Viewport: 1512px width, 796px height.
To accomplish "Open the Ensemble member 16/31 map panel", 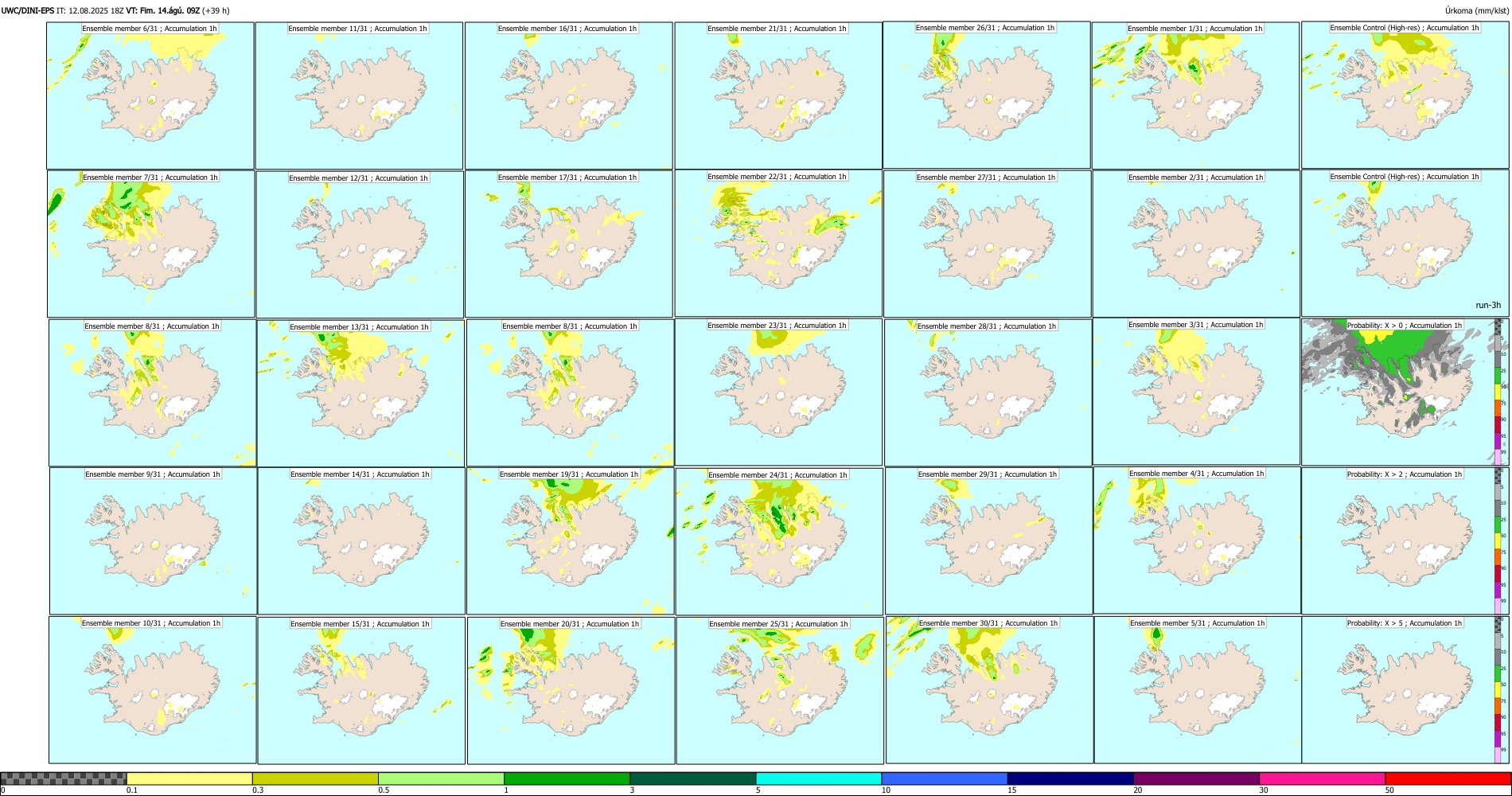I will pyautogui.click(x=569, y=96).
